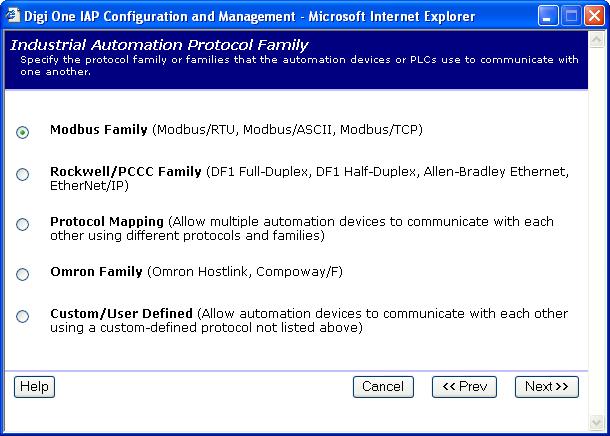Select the Custom/User Defined radio button
Image resolution: width=610 pixels, height=436 pixels.
coord(23,317)
